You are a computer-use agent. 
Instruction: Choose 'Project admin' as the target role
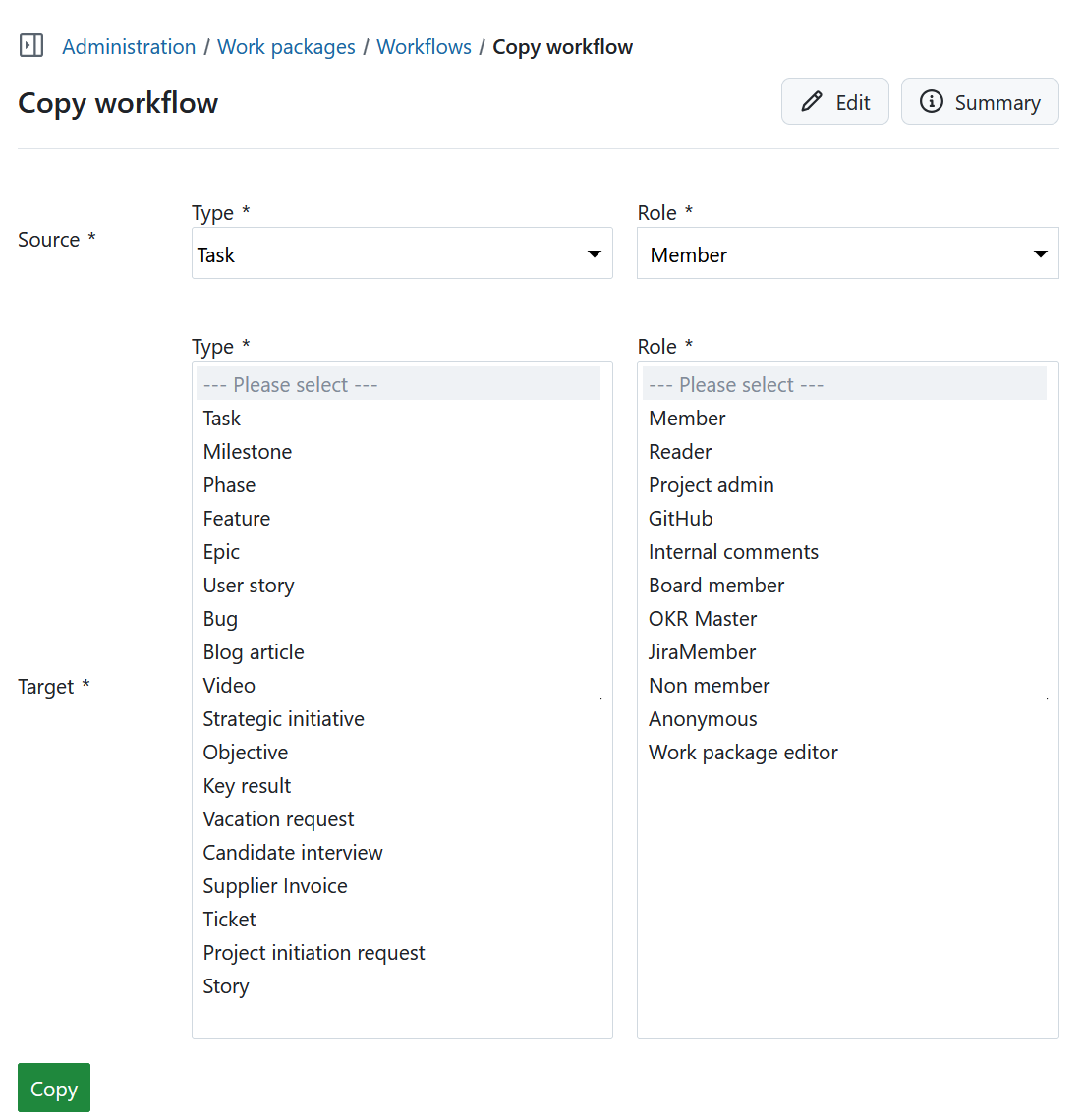pos(711,484)
